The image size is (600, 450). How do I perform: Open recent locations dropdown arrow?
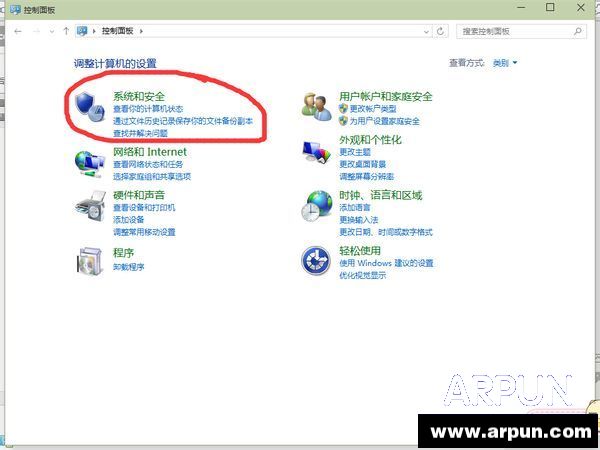coord(52,31)
